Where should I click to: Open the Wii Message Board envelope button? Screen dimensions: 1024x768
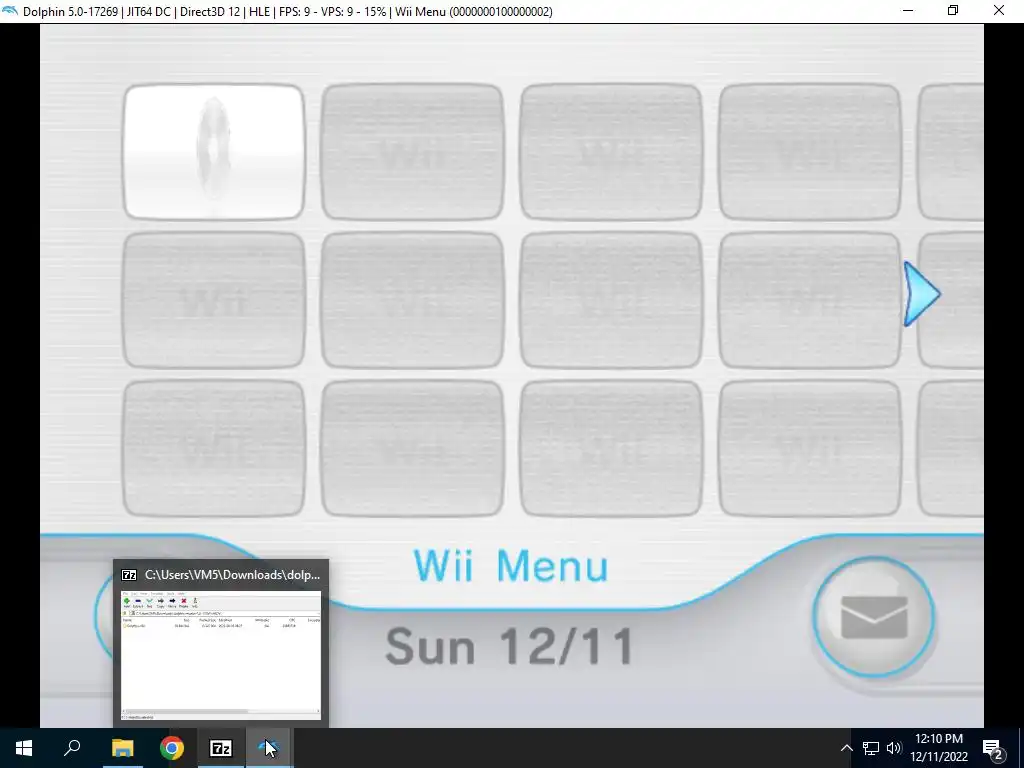(874, 616)
